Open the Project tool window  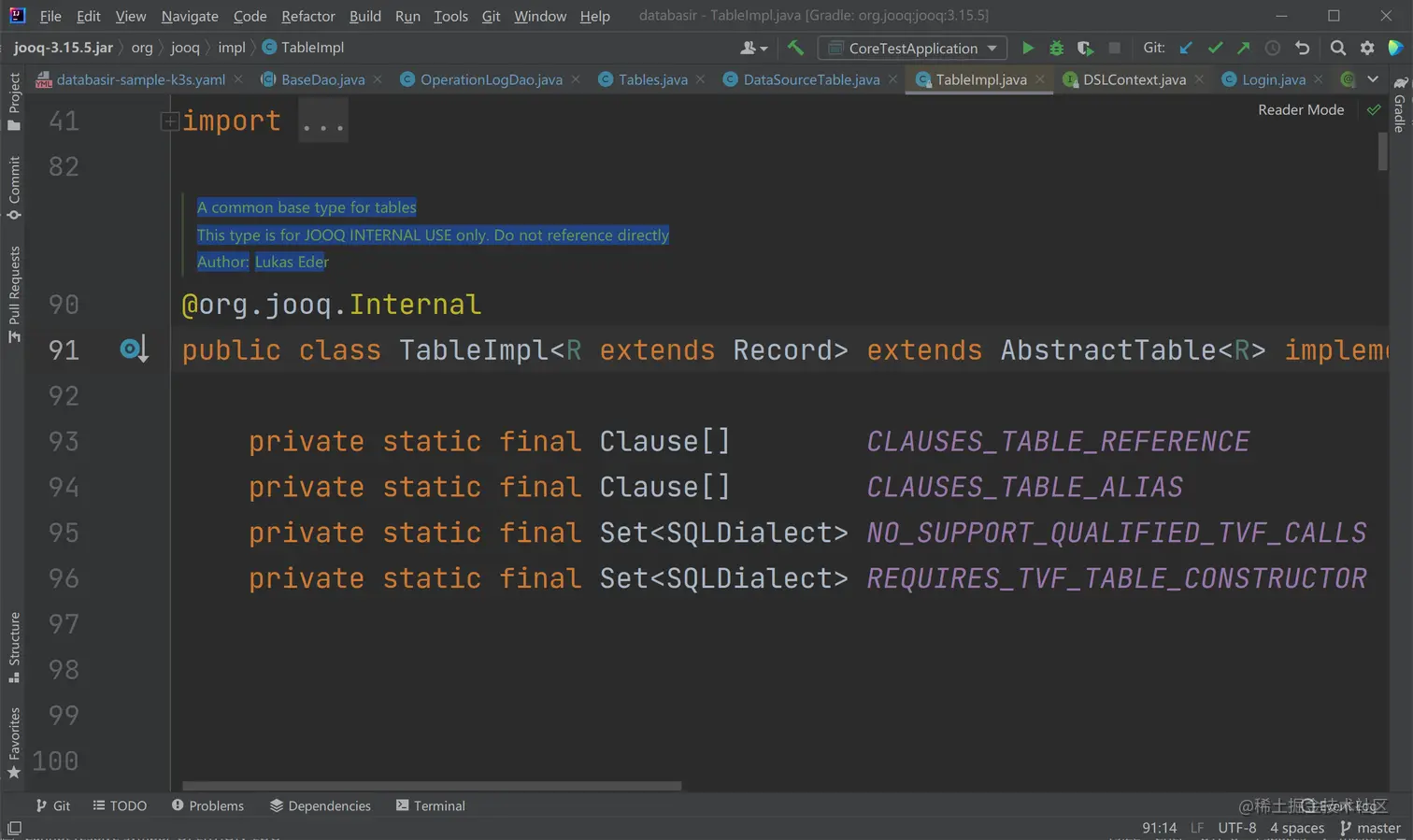14,102
